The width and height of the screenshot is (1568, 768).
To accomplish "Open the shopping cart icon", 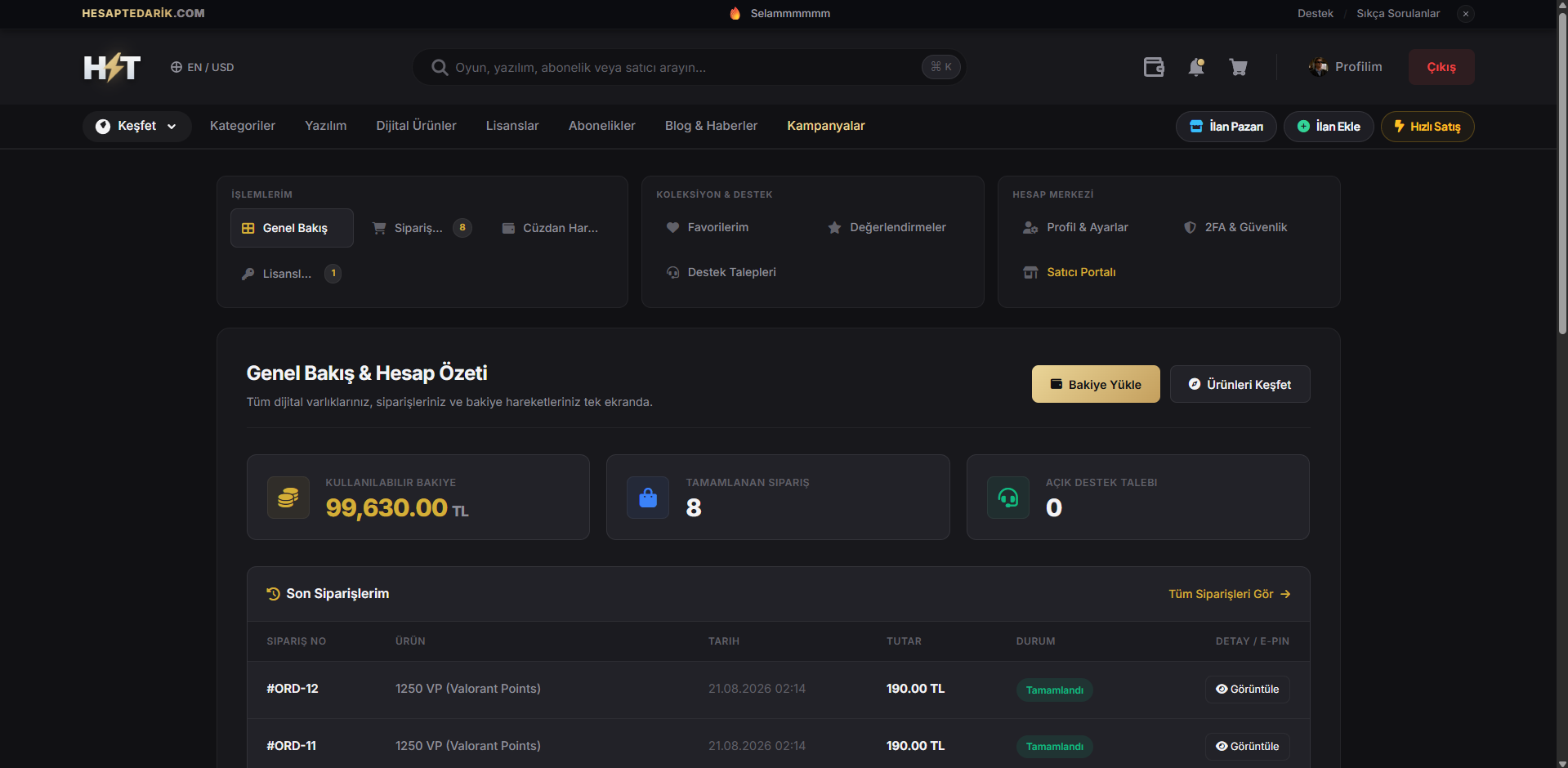I will 1239,67.
